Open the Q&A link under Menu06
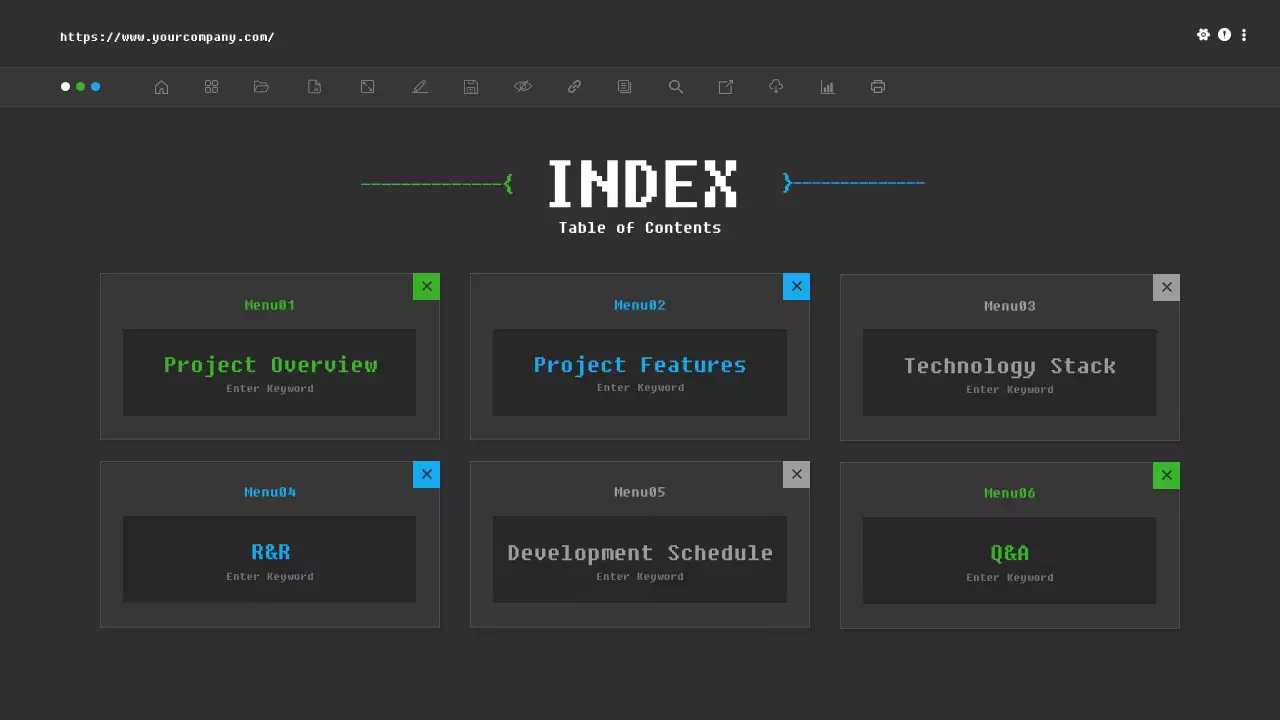The width and height of the screenshot is (1280, 720). pyautogui.click(x=1010, y=552)
